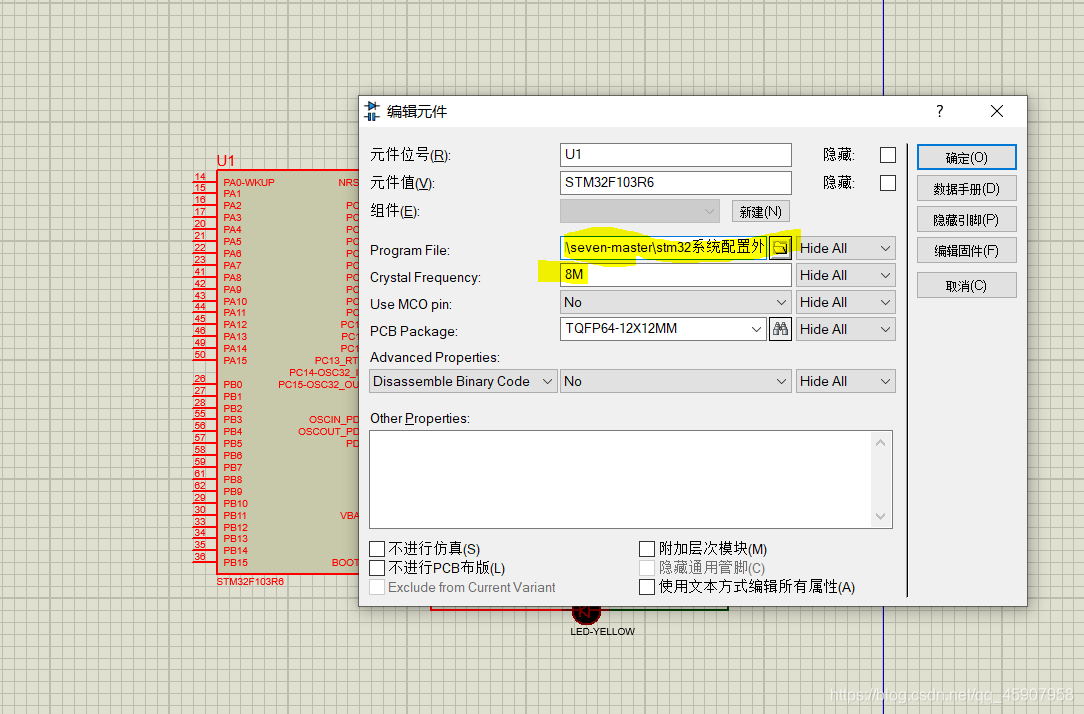This screenshot has height=714, width=1084.
Task: Click the 元件值 field containing STM32F103R6
Action: tap(675, 183)
